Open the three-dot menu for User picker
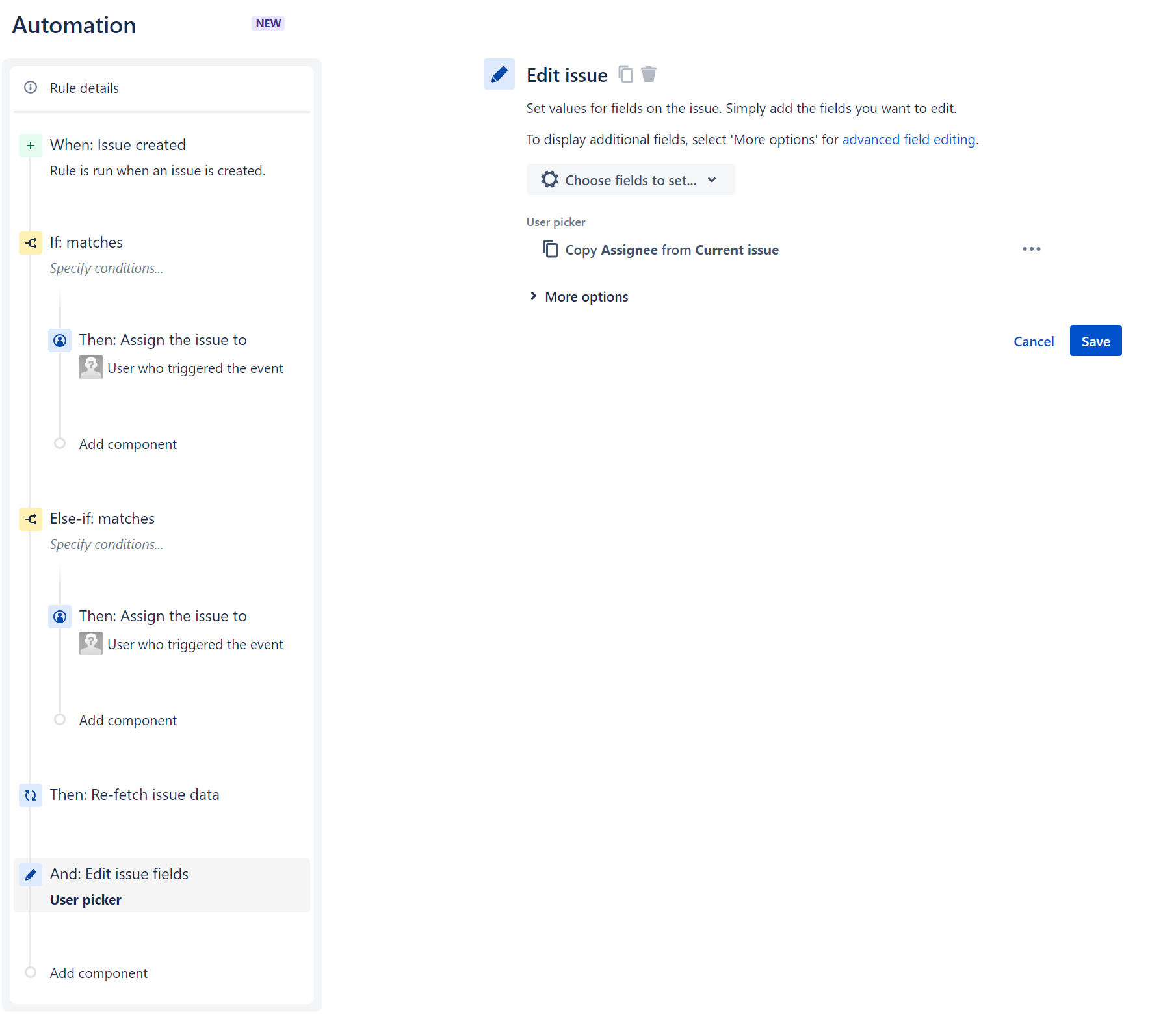 pyautogui.click(x=1032, y=249)
